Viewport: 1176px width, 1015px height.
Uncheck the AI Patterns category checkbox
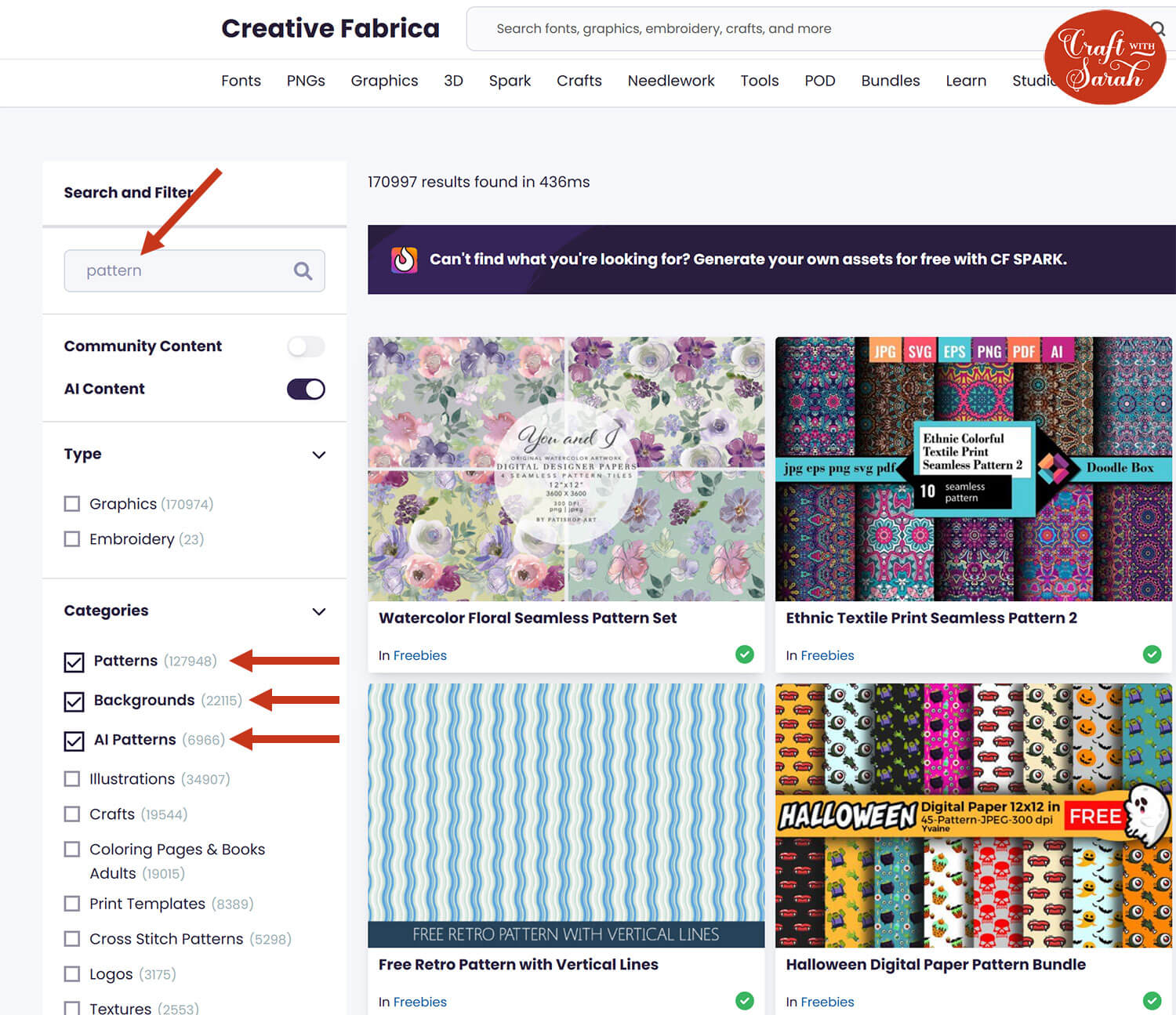point(74,741)
